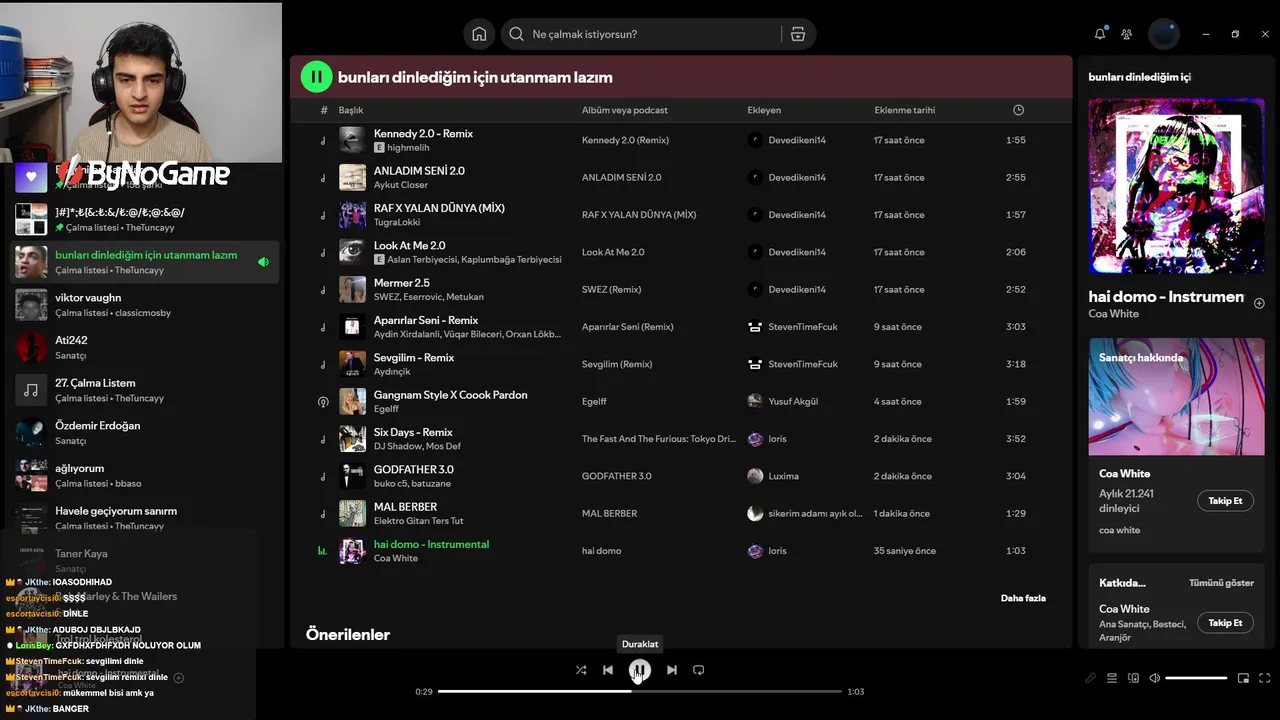This screenshot has height=720, width=1280.
Task: Open artist Aykut Closer link
Action: (x=401, y=185)
